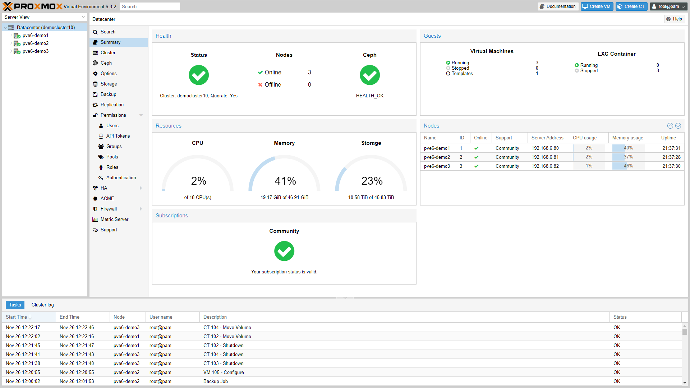Click the task log vertical scrollbar
The image size is (690, 388).
coord(685,354)
